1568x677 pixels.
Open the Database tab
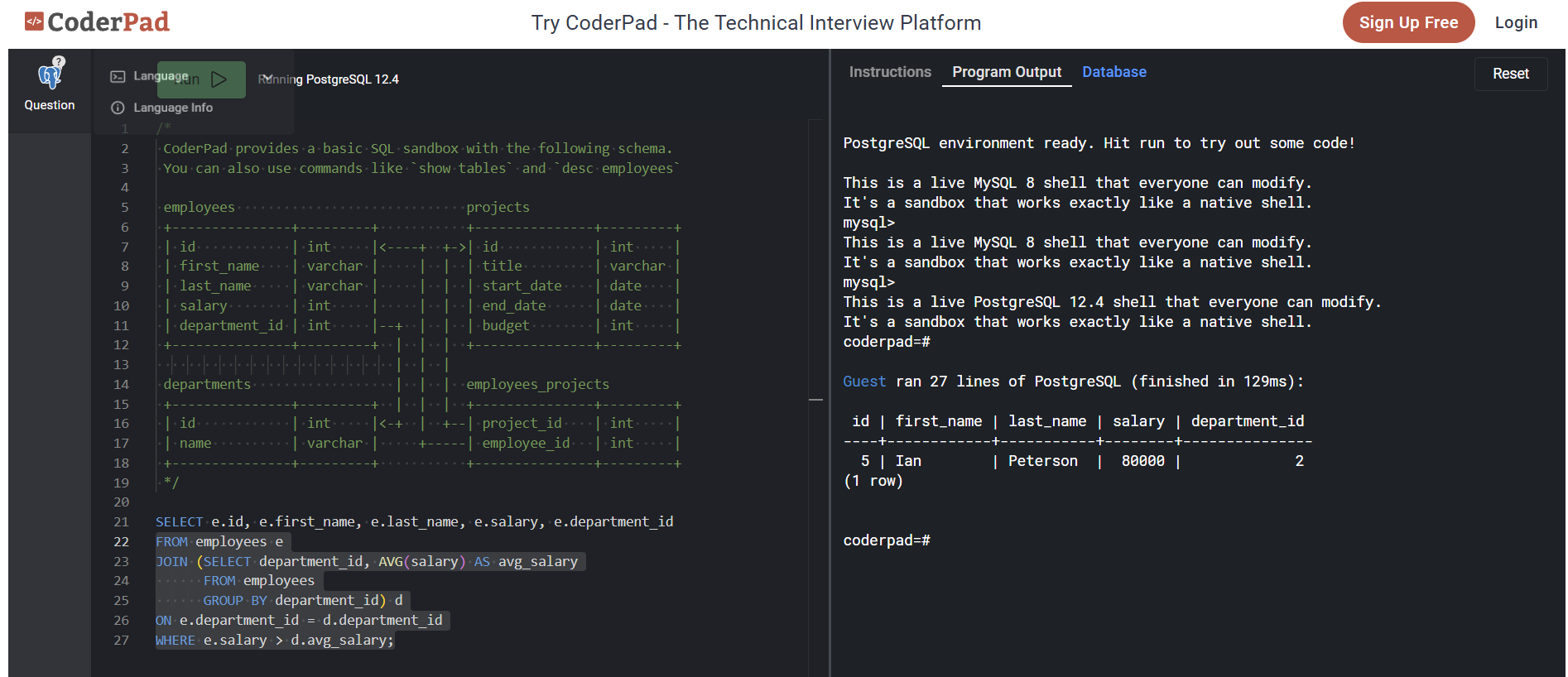click(1114, 72)
